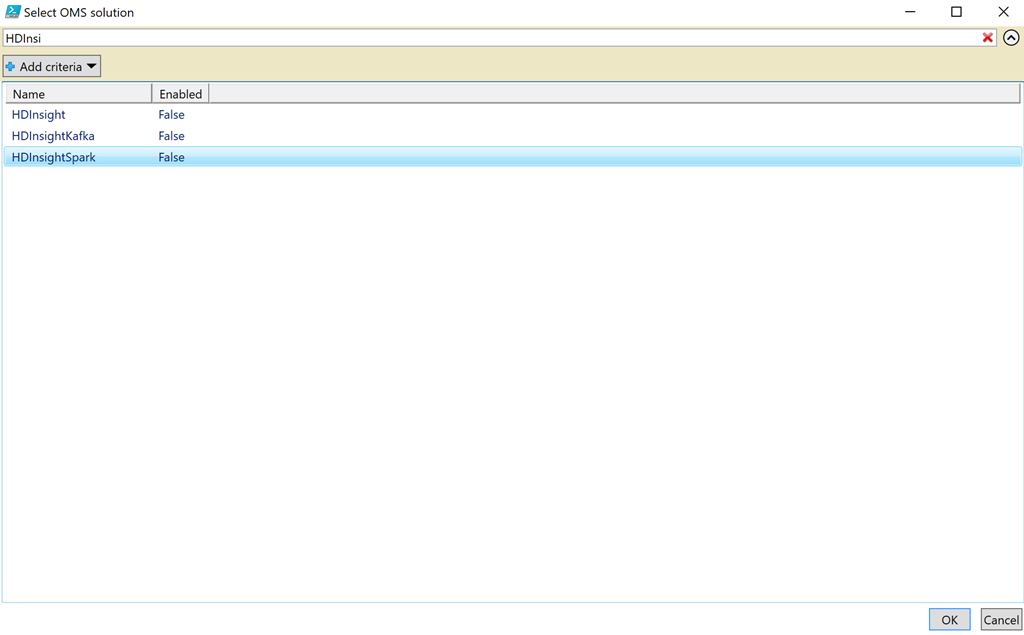Click the False value in HDInsightKafka row
1024x635 pixels.
coord(171,136)
